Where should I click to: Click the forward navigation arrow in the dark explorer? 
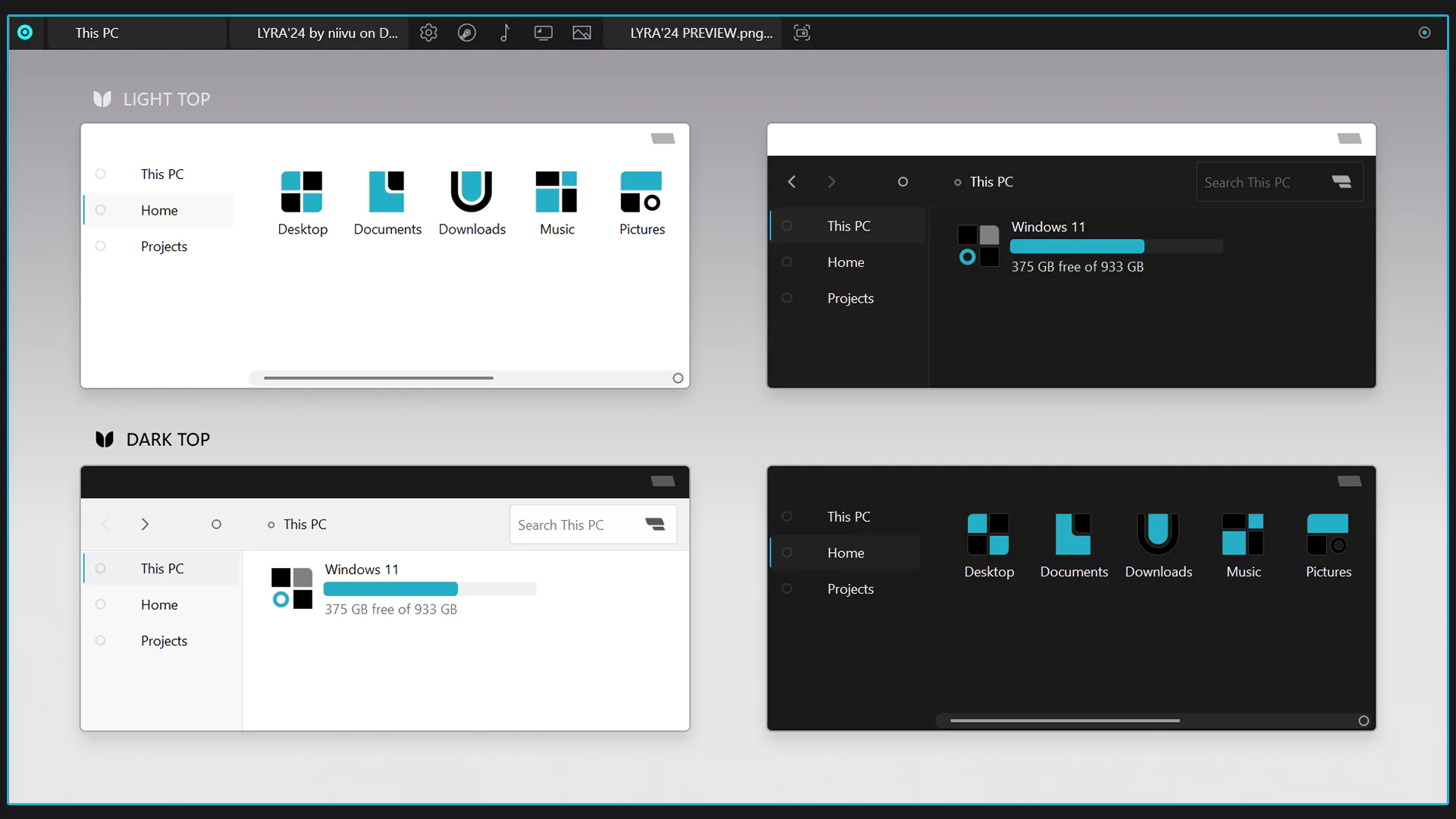[831, 181]
